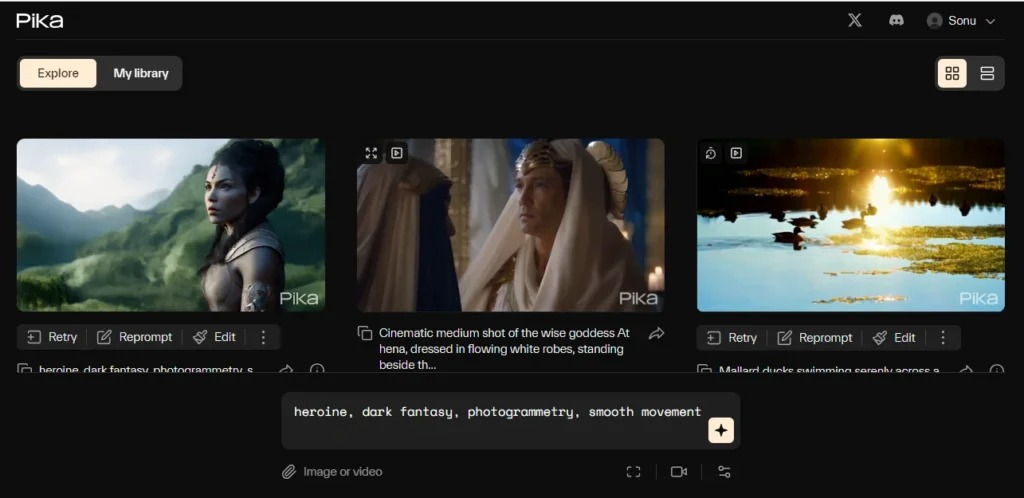This screenshot has width=1024, height=498.
Task: Open the Discord community icon
Action: pyautogui.click(x=896, y=20)
